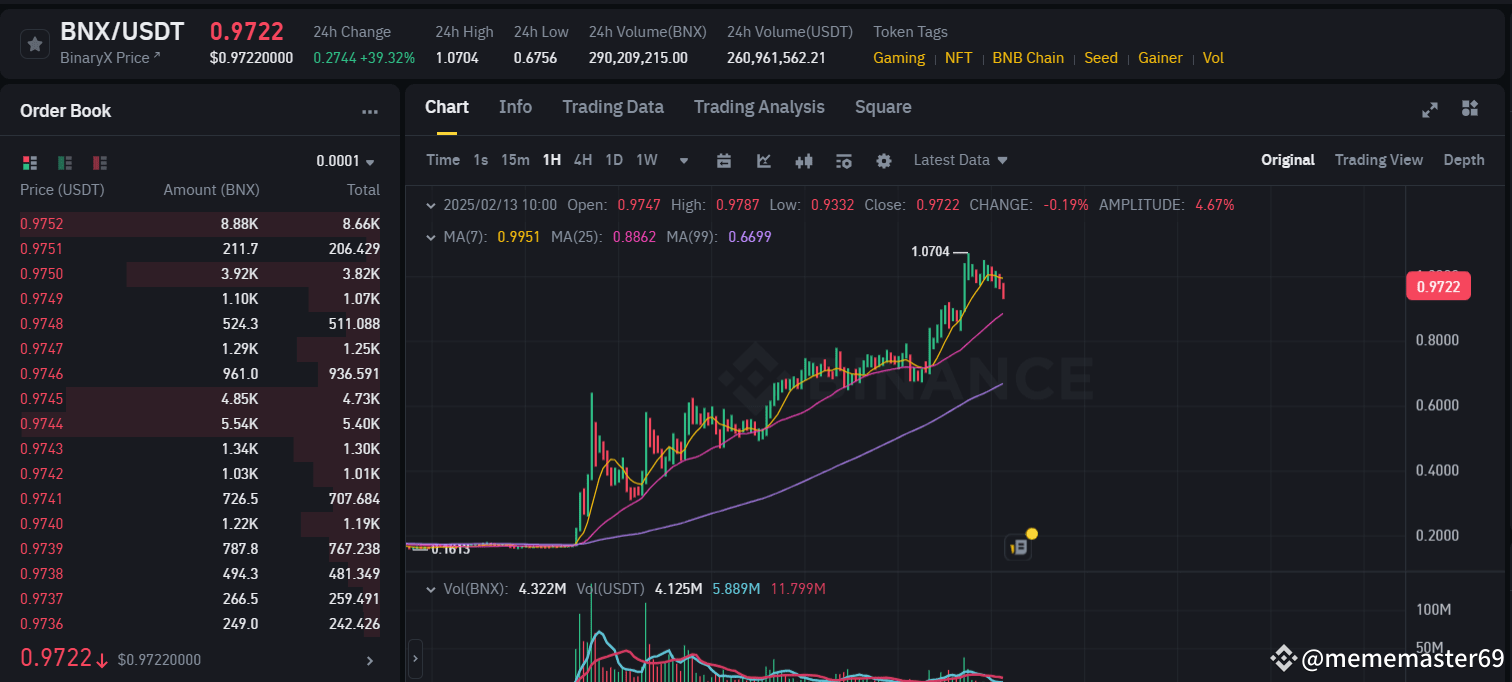Screen dimensions: 1512x682
Task: Select the 1H interval
Action: click(552, 160)
